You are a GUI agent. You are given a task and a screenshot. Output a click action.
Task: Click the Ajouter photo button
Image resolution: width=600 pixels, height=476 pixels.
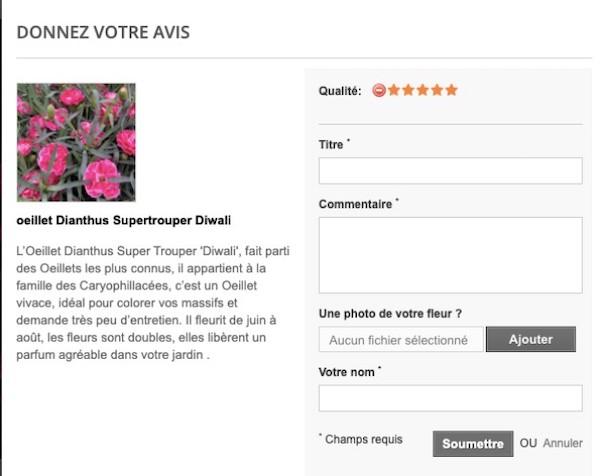531,339
